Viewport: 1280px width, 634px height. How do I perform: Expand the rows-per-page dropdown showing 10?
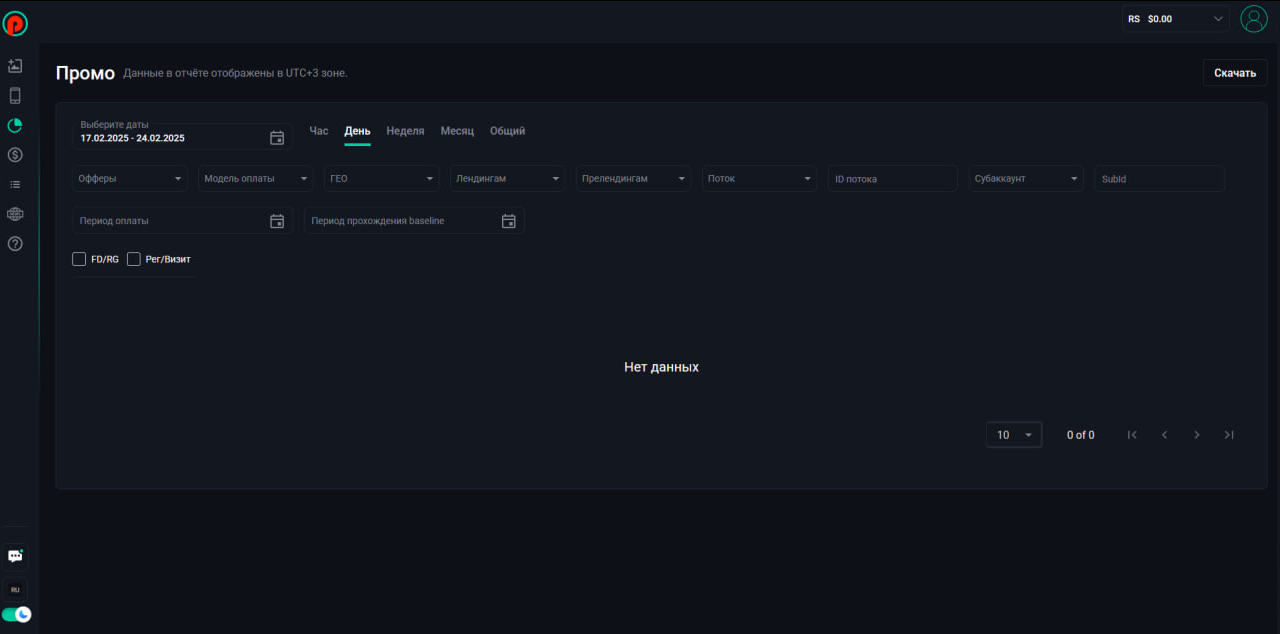point(1013,435)
